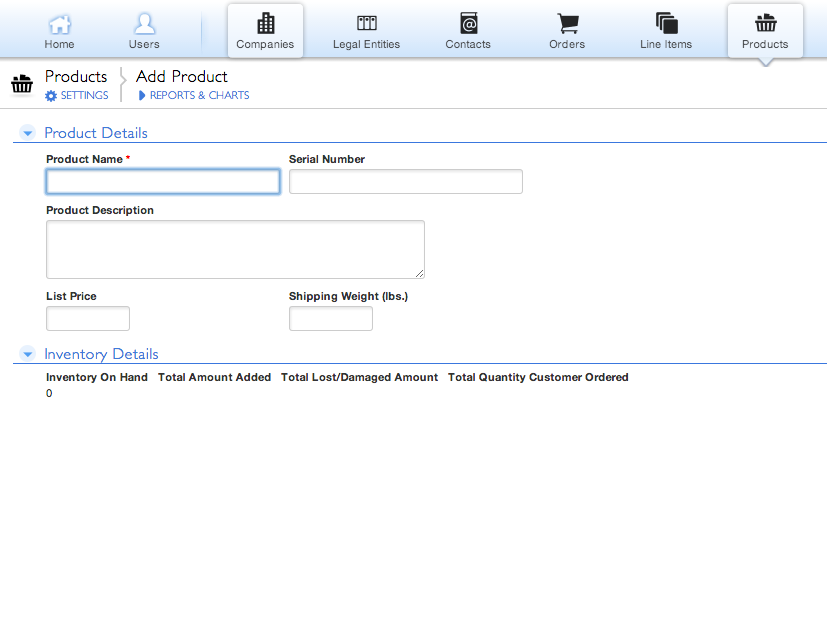Open the REPORTS & CHARTS link
The width and height of the screenshot is (827, 642).
coord(199,95)
